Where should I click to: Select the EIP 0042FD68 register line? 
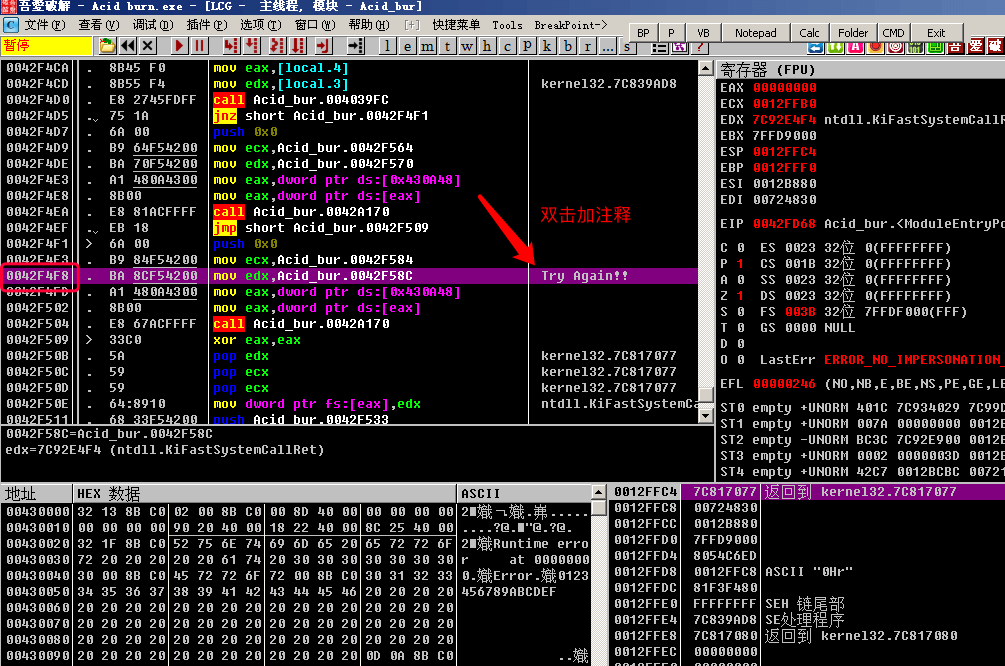[861, 224]
